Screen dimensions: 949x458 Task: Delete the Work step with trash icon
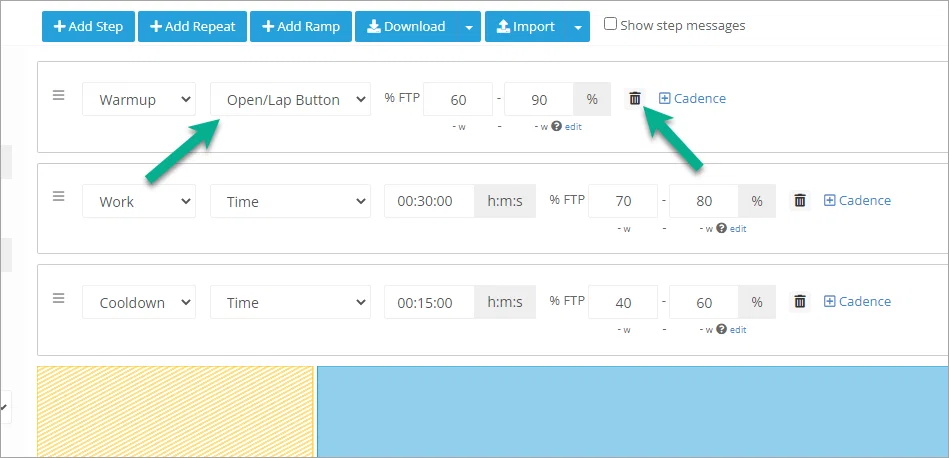coord(800,200)
